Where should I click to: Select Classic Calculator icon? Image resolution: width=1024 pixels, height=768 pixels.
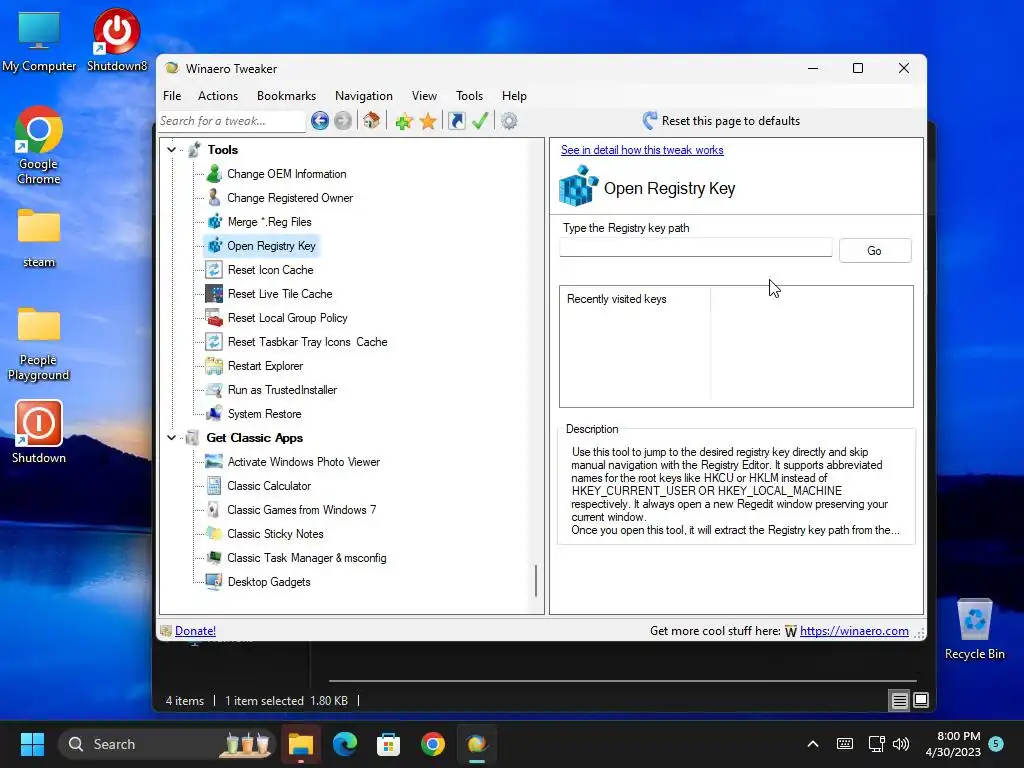click(x=214, y=486)
